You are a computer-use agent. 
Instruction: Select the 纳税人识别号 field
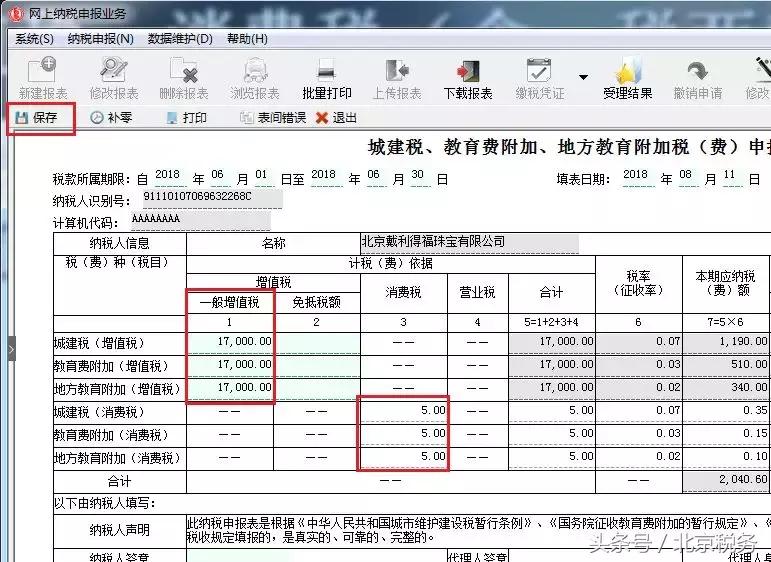[x=211, y=199]
